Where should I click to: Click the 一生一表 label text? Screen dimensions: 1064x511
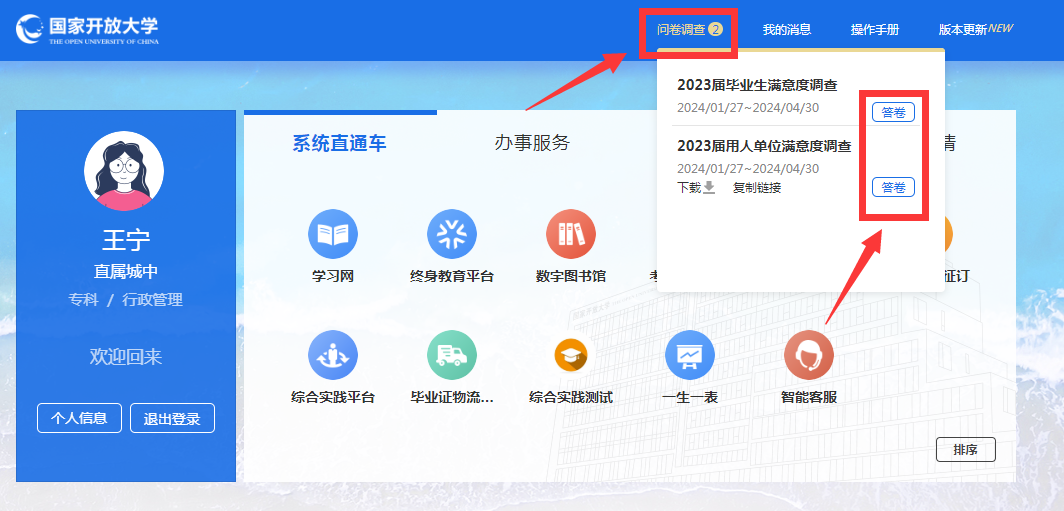(690, 398)
